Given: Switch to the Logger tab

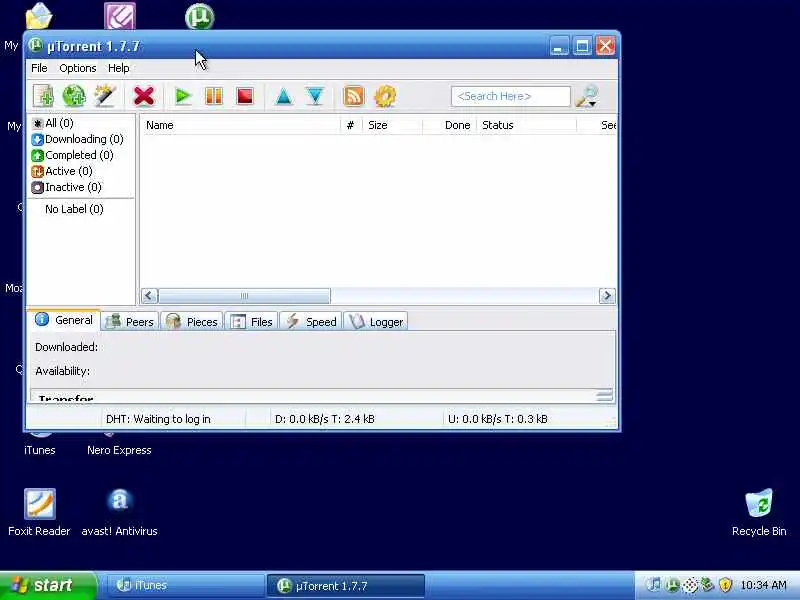Looking at the screenshot, I should click(x=376, y=322).
